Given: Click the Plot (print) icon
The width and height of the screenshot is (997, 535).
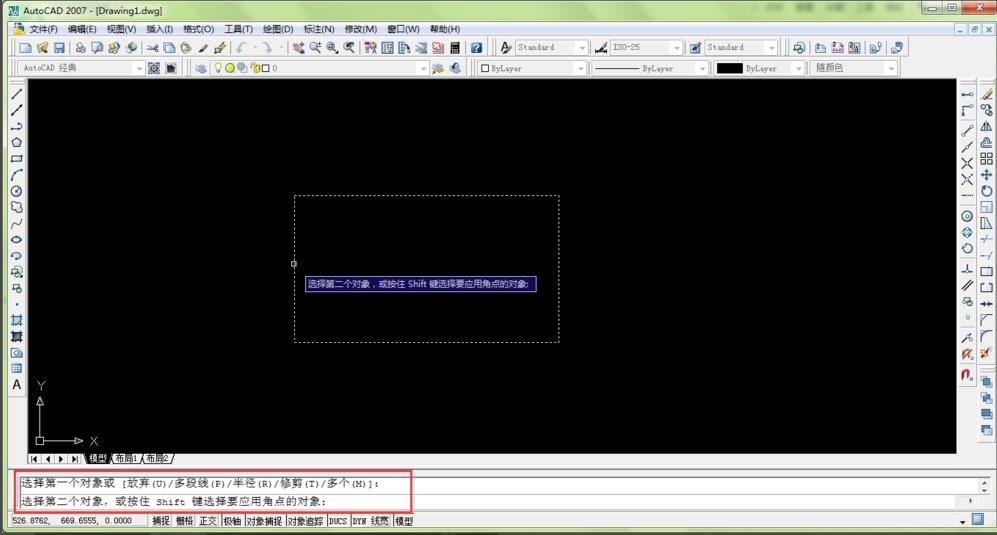Looking at the screenshot, I should tap(80, 48).
